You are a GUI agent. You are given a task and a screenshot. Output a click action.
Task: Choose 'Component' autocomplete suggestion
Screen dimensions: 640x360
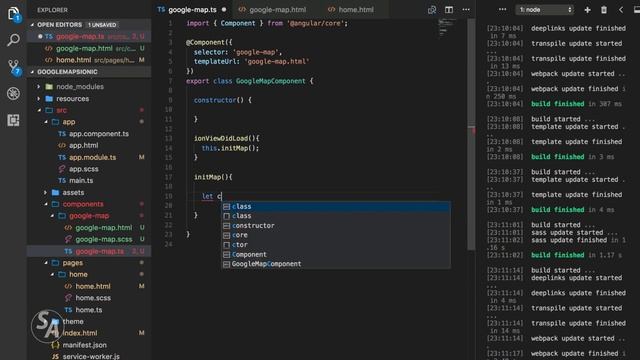click(336, 254)
